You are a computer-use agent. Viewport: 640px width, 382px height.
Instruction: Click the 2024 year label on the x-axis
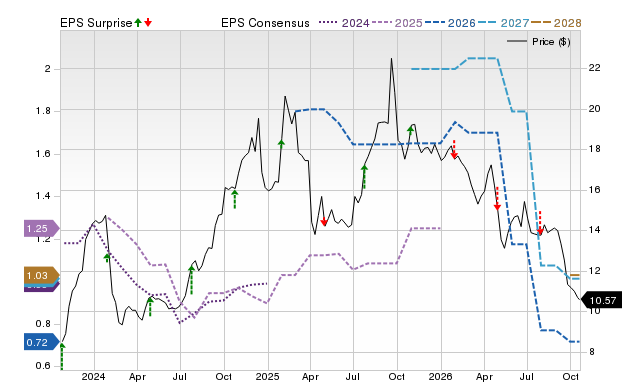point(94,376)
